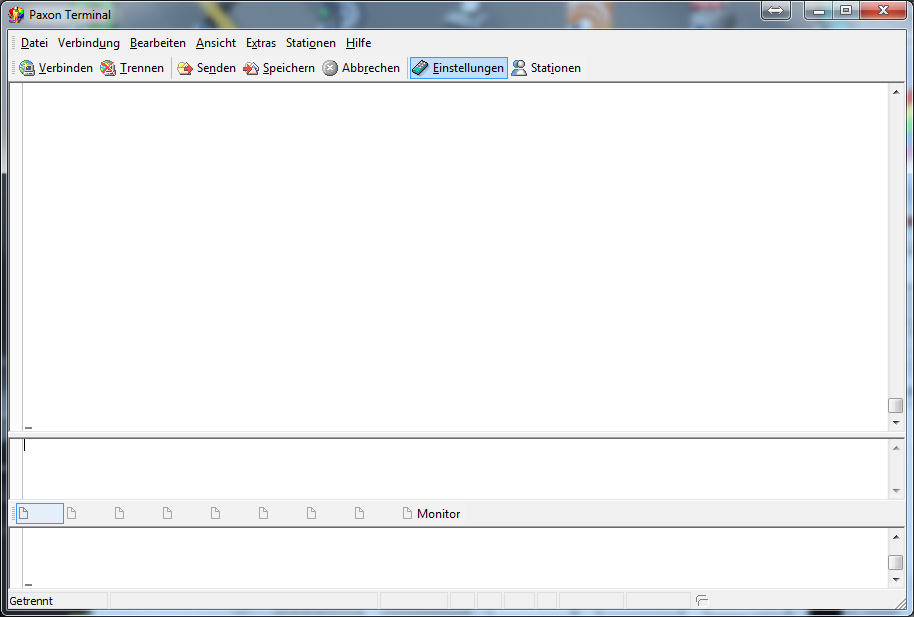Click the Verbinden connect toolbar button
Viewport: 914px width, 617px height.
pos(56,68)
